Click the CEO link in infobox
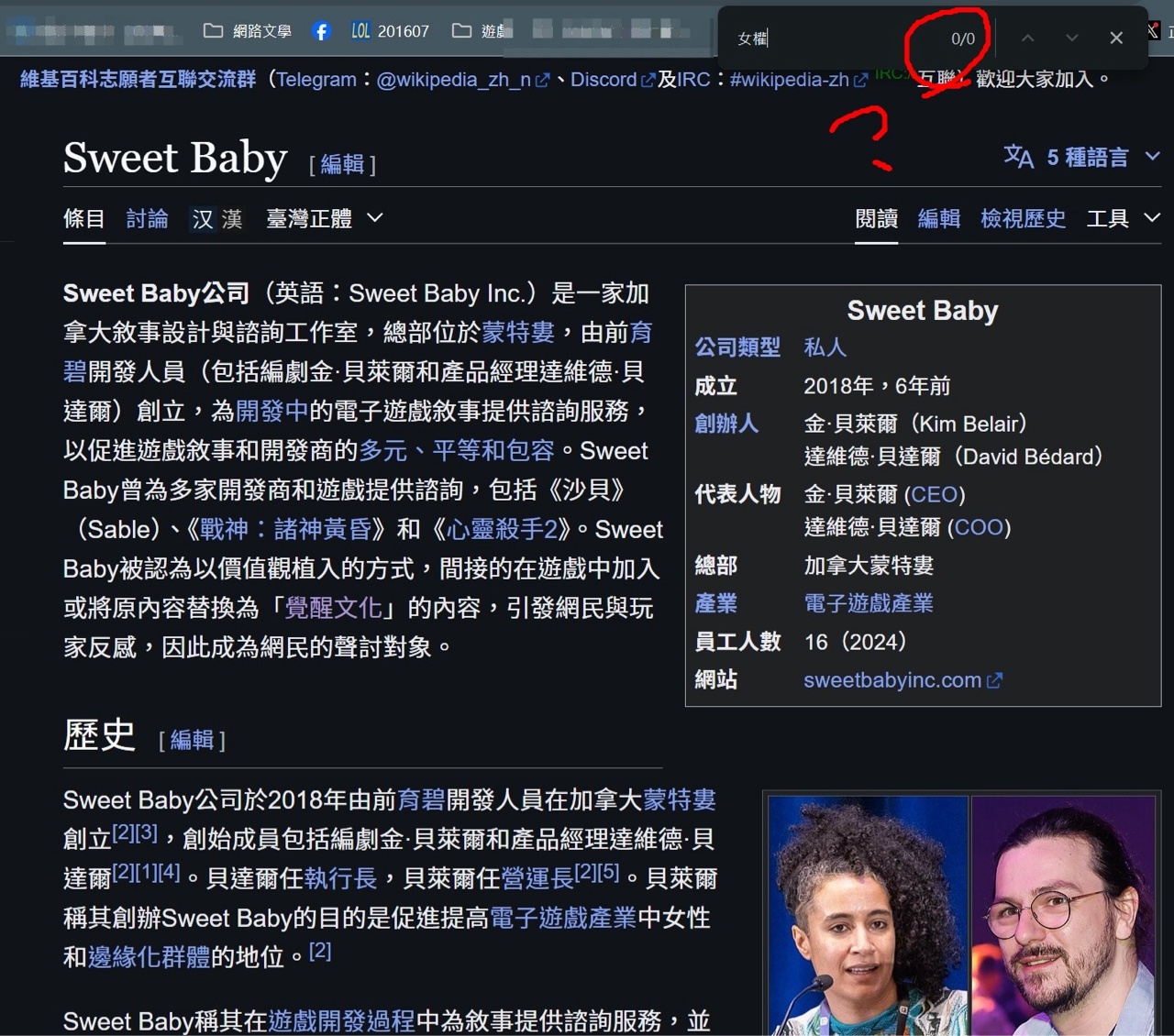1174x1036 pixels. 935,495
